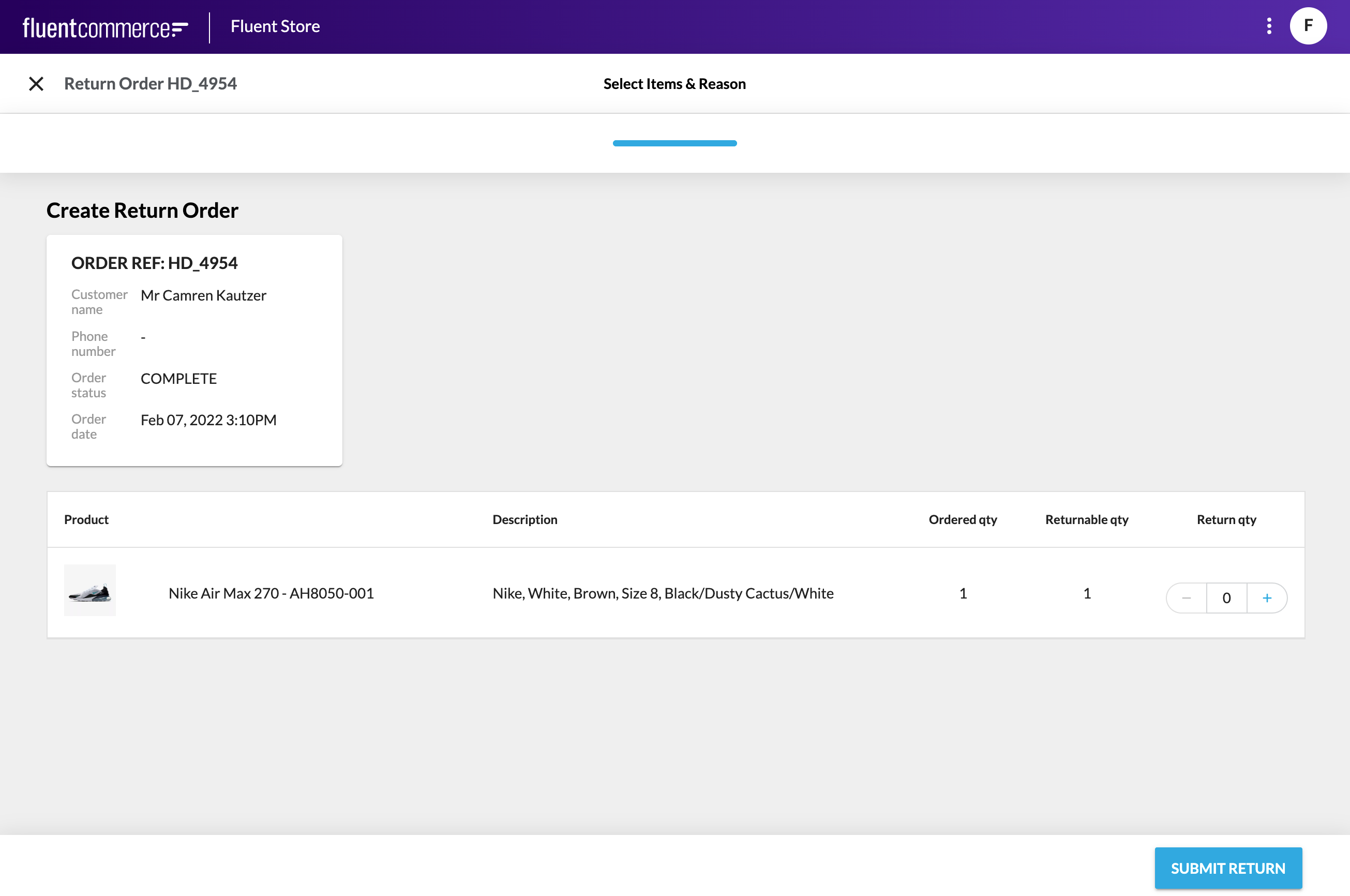This screenshot has width=1350, height=896.
Task: Click the Returnable qty column header
Action: point(1086,519)
